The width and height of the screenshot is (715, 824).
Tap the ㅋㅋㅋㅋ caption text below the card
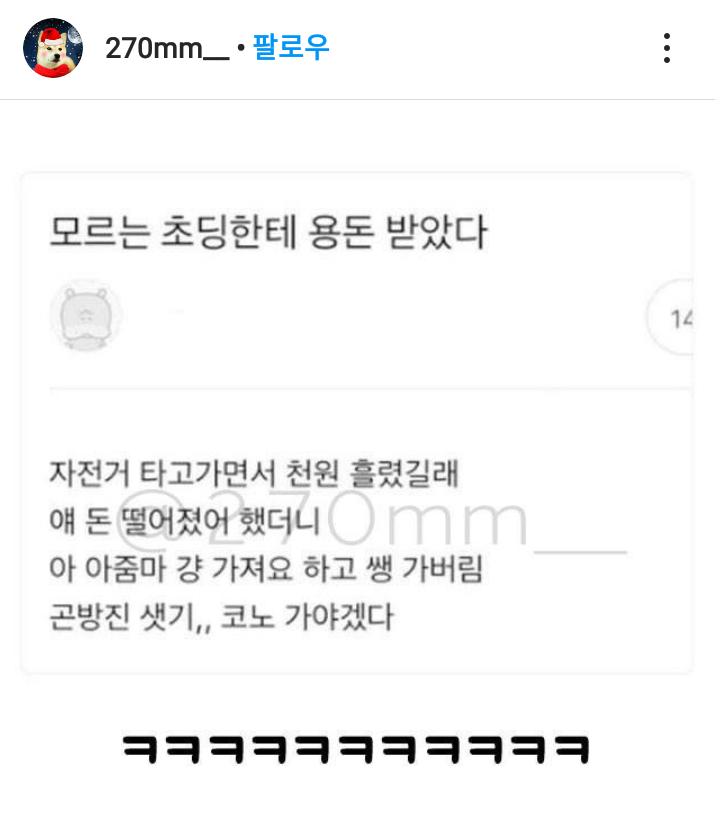[x=356, y=749]
